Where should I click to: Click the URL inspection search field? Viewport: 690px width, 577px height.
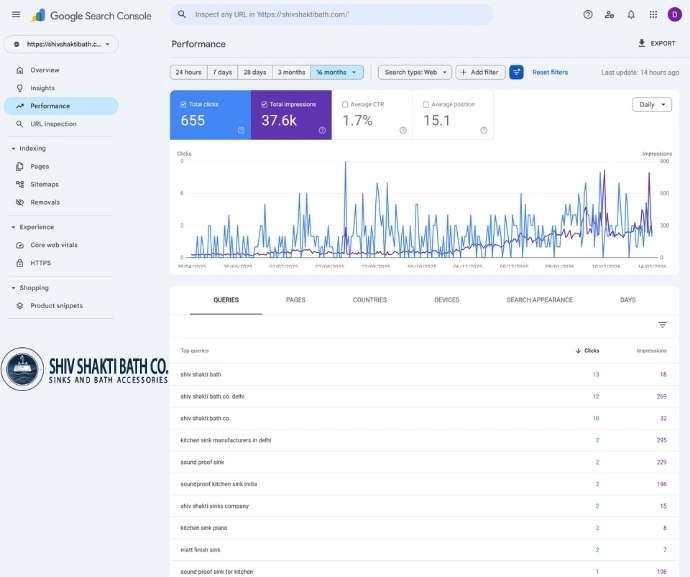click(x=330, y=14)
